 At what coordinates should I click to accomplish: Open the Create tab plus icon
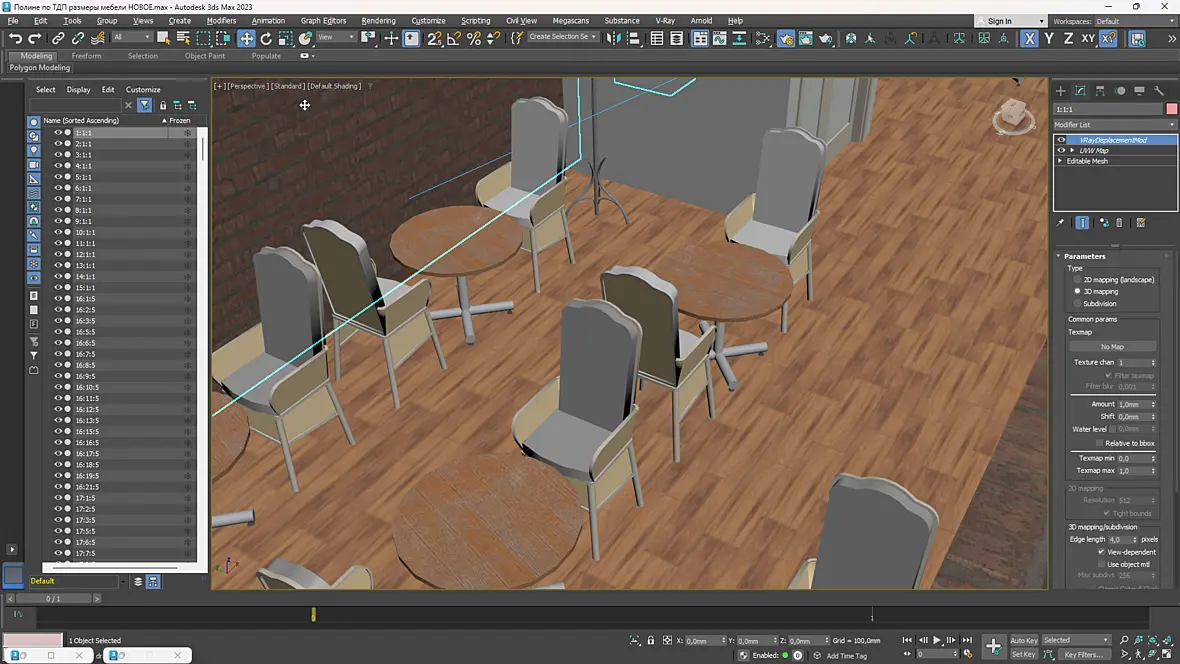click(1060, 91)
